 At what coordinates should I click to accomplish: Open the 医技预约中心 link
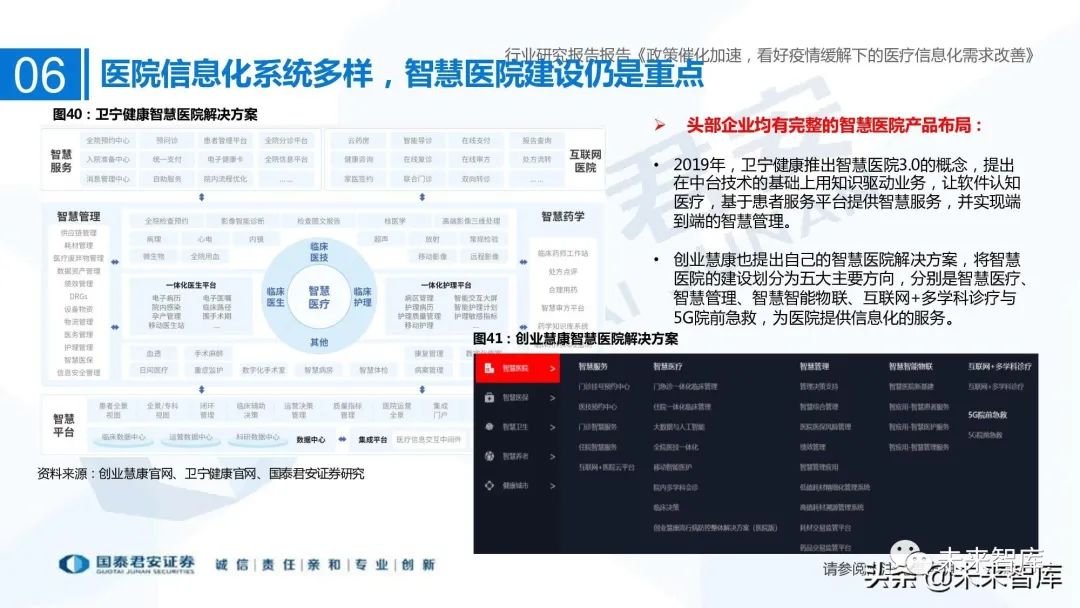598,407
